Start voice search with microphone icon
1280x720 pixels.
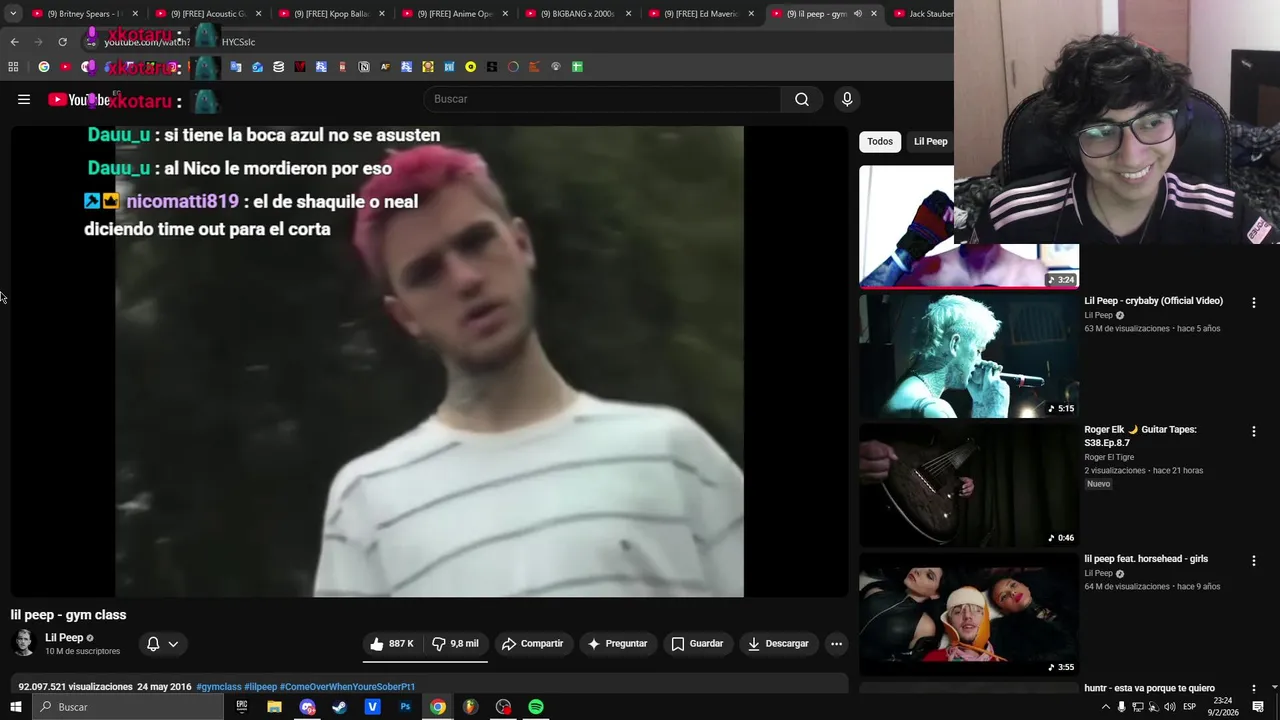click(847, 99)
